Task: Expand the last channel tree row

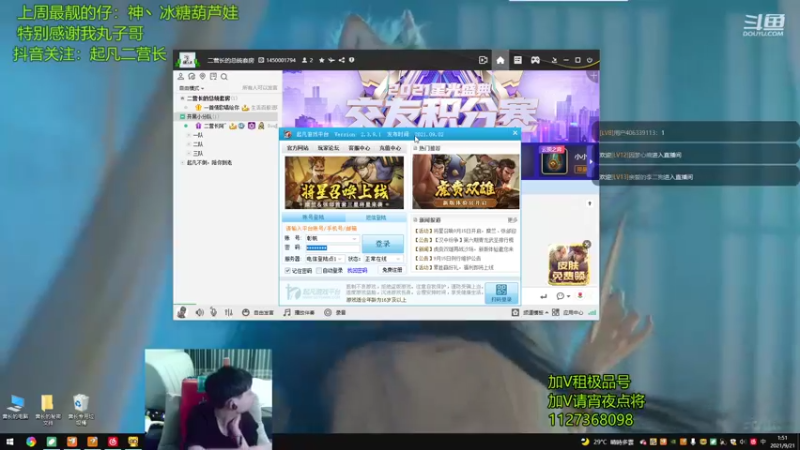Action: pyautogui.click(x=182, y=163)
